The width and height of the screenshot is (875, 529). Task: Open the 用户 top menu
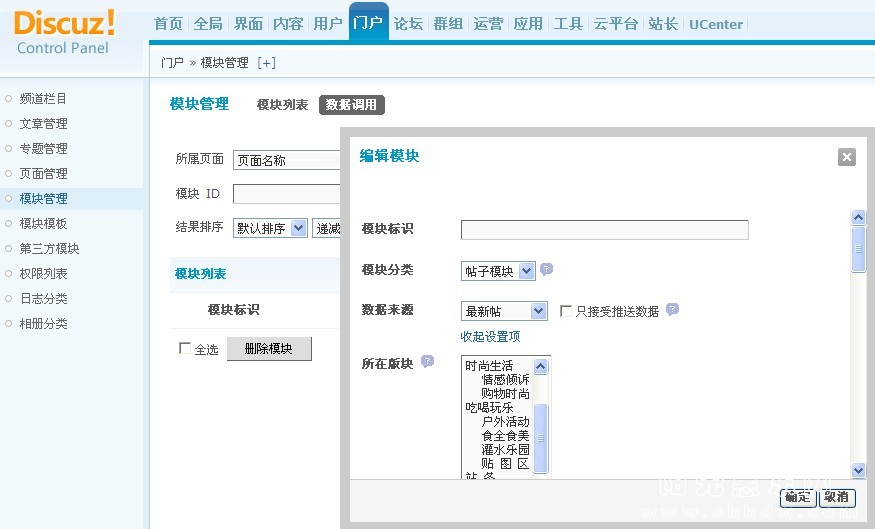click(328, 24)
